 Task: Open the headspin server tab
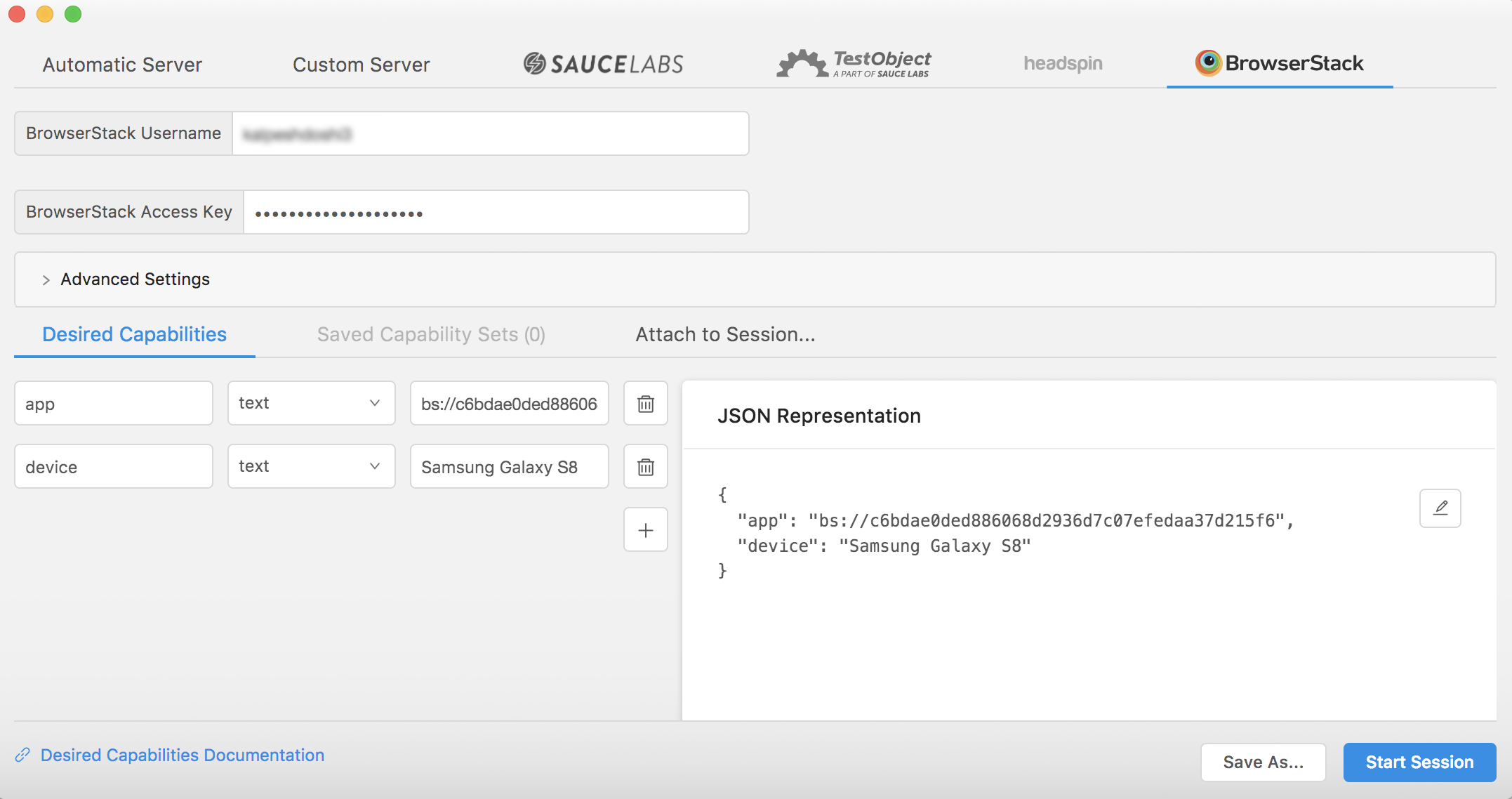point(1063,64)
